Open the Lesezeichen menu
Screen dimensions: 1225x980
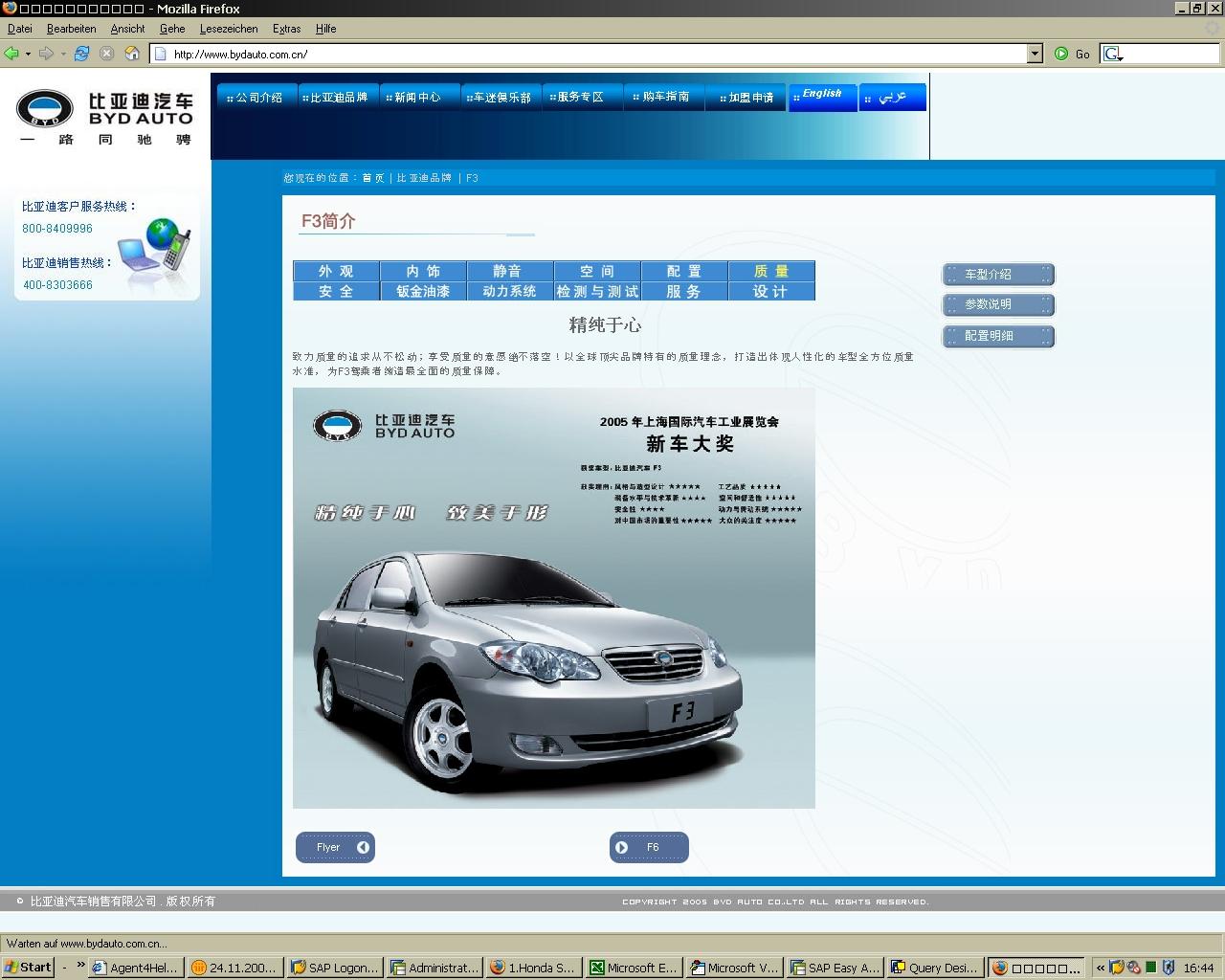point(229,29)
